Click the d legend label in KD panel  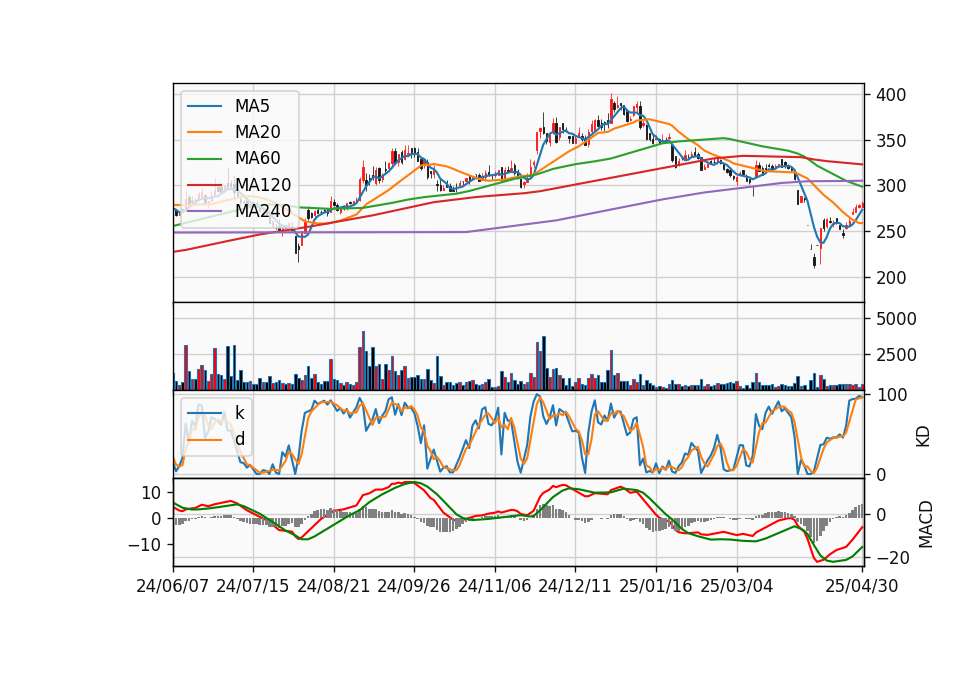(239, 438)
